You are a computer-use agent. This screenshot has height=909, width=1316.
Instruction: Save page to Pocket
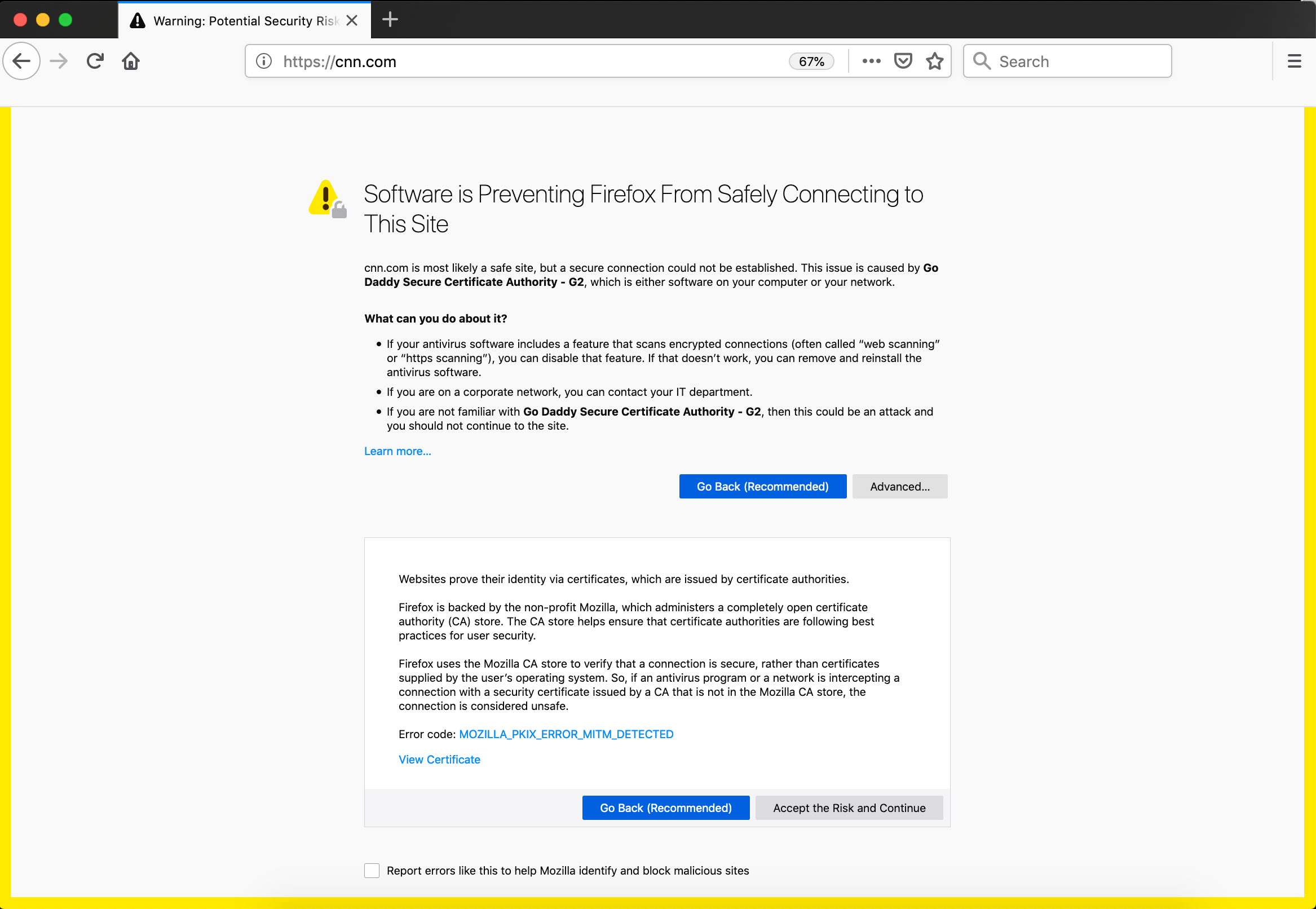coord(903,61)
